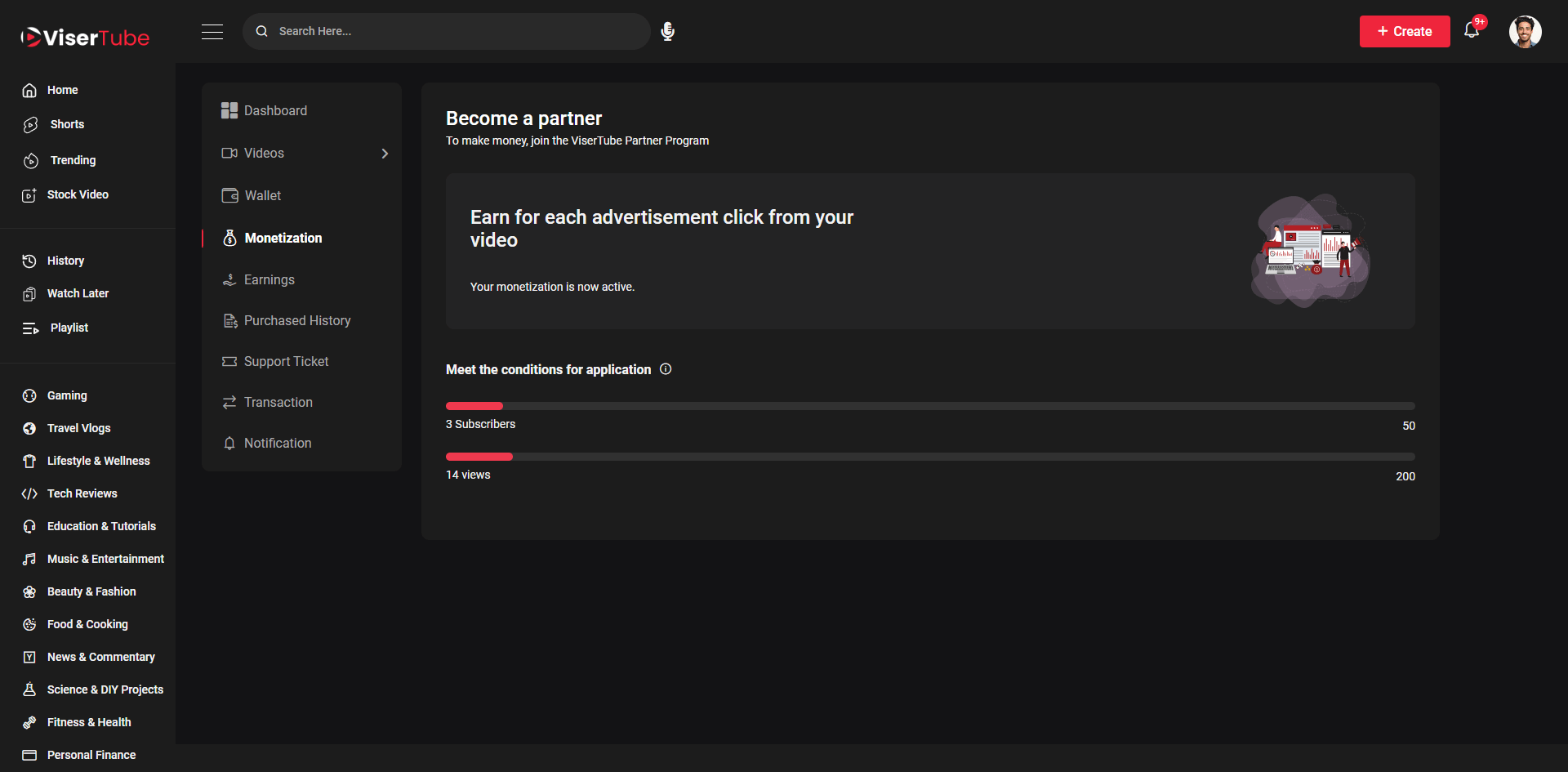Open Watch Later list
This screenshot has height=772, width=1568.
(78, 293)
